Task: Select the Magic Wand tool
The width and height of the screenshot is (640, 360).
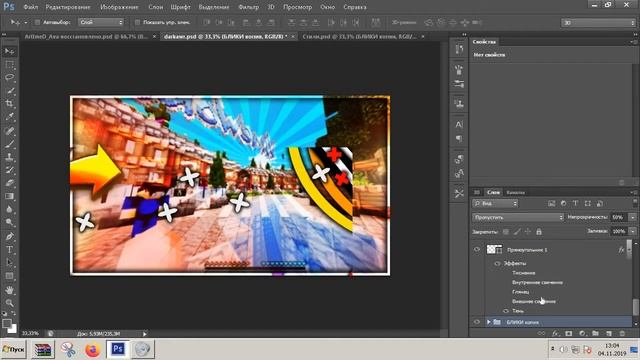Action: 9,91
